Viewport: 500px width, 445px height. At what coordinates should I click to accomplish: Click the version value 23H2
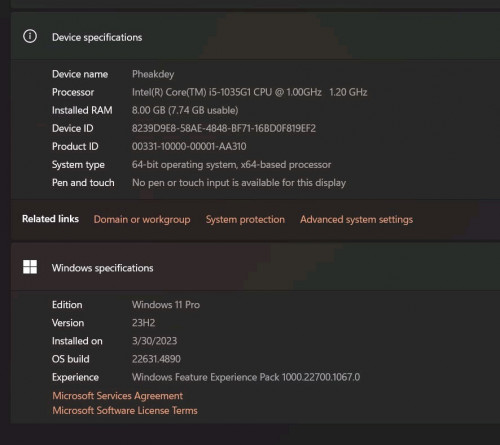144,323
